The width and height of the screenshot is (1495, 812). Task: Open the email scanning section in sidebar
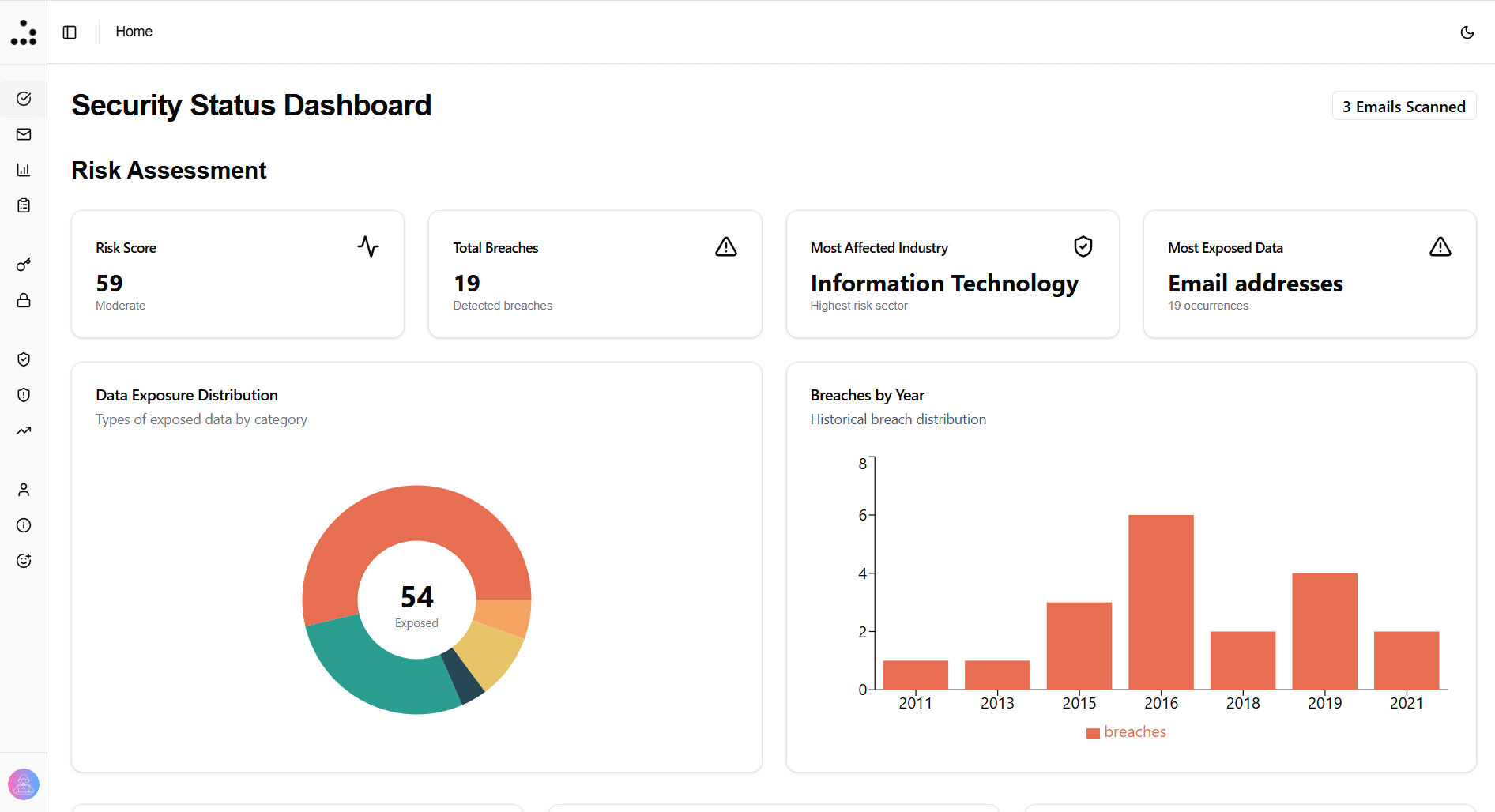23,134
